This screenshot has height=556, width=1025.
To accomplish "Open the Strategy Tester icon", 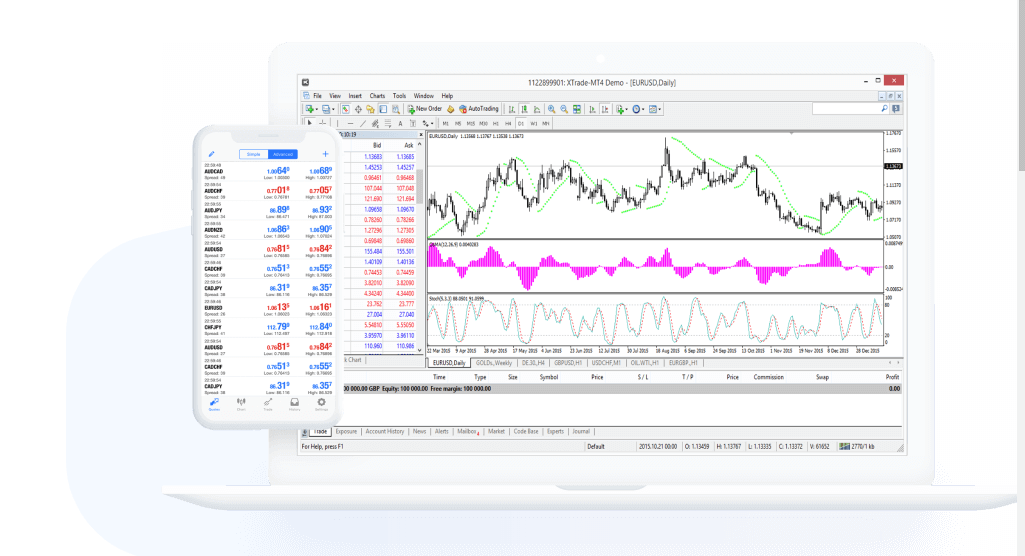I will (x=396, y=109).
